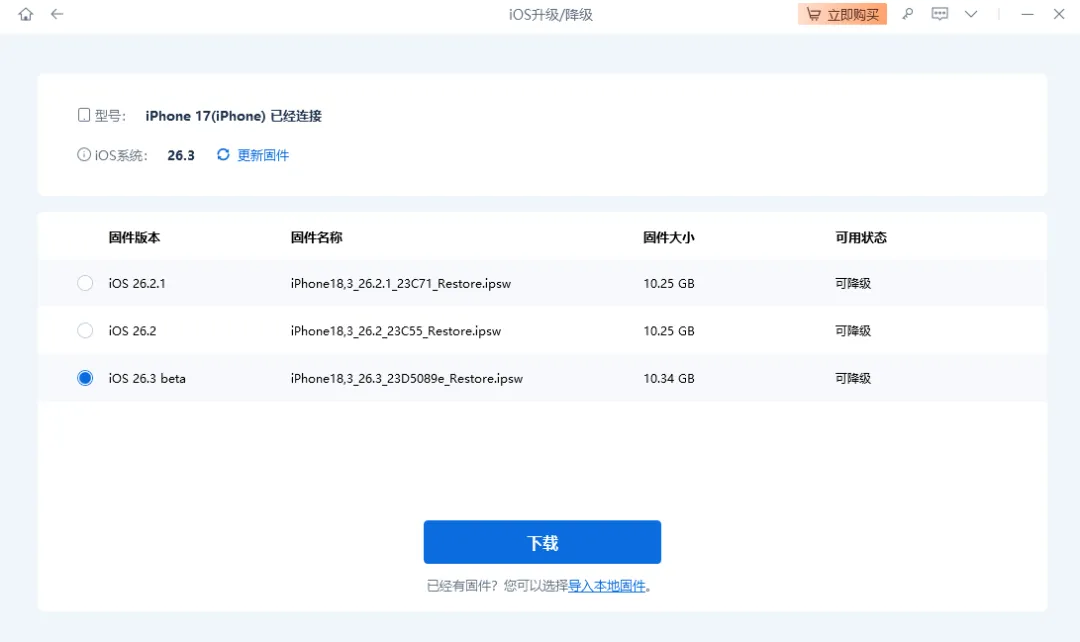Click the info icon beside iOS系统
This screenshot has height=642, width=1080.
(83, 154)
